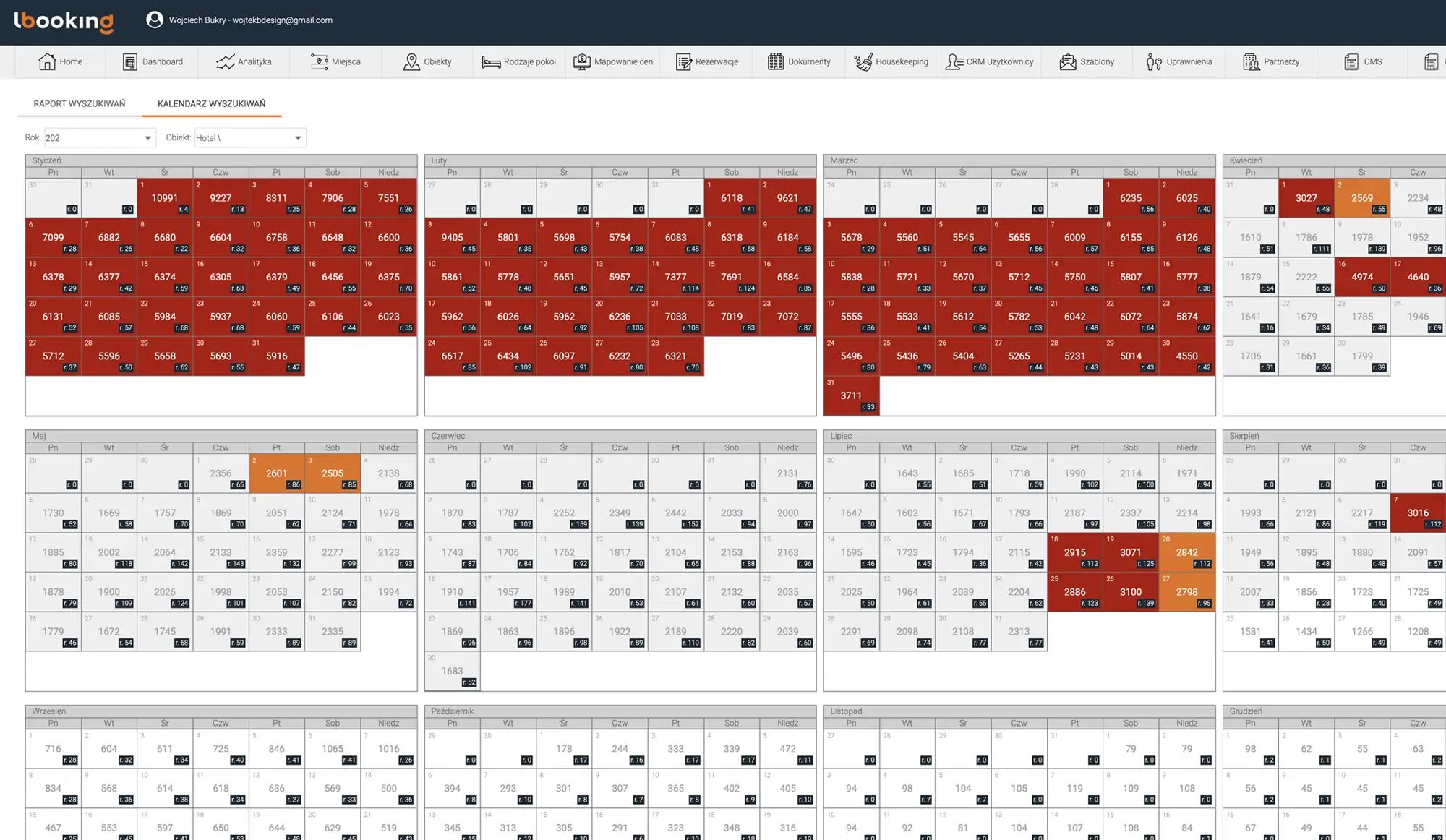Select April cell showing 4974

(x=1362, y=277)
